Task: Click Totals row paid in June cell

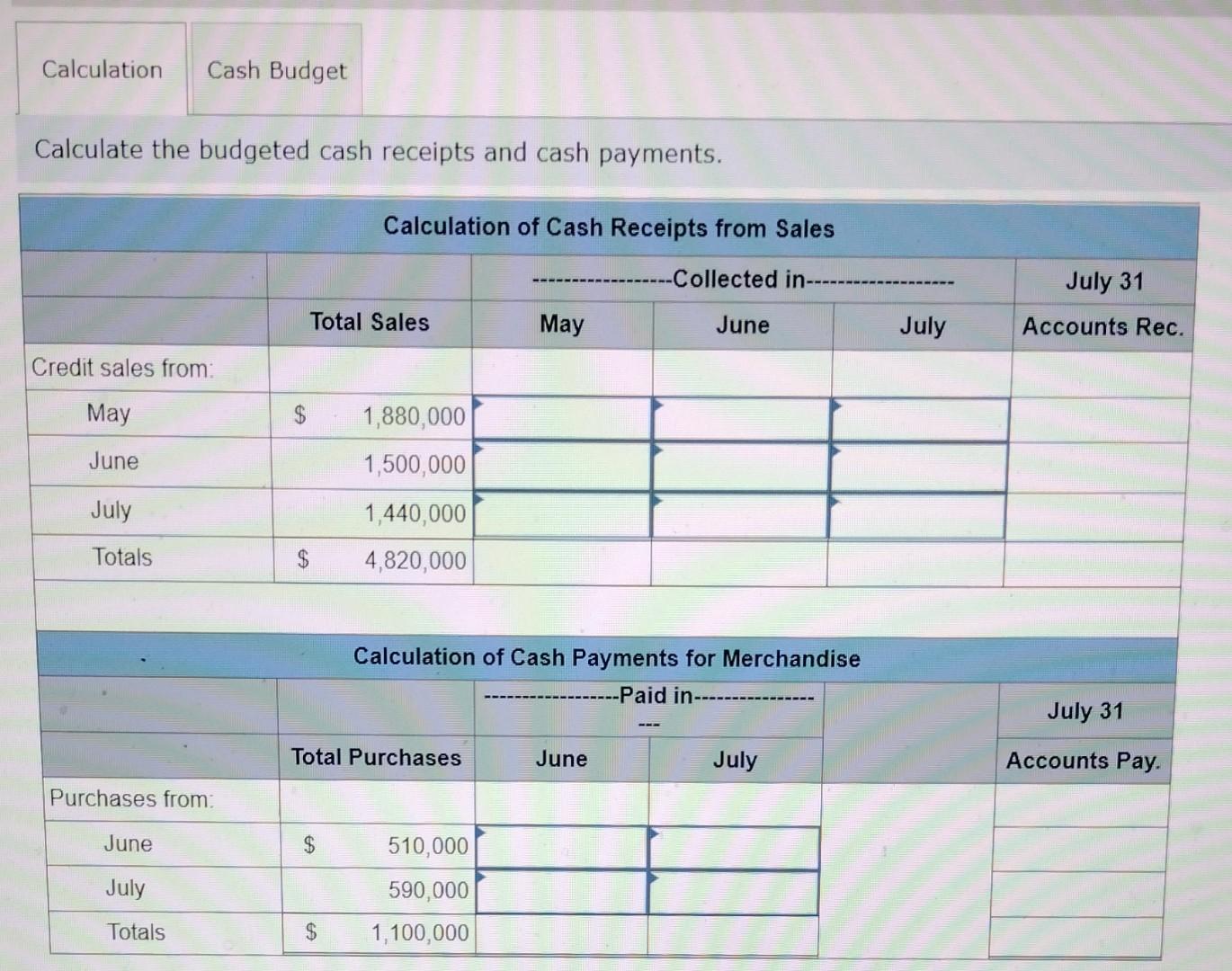Action: [561, 934]
